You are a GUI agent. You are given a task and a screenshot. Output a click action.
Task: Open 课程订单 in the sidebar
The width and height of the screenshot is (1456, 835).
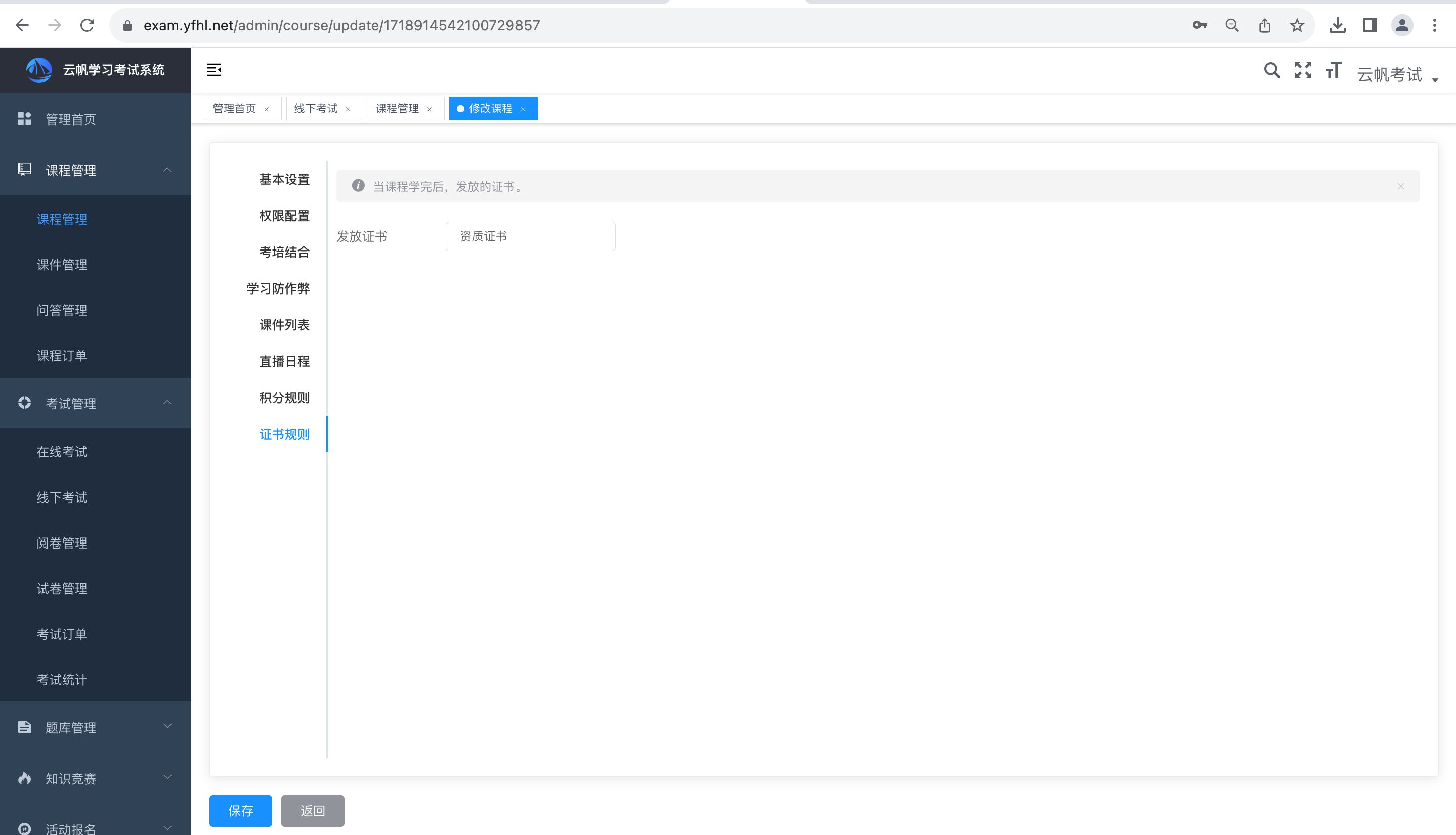(x=95, y=356)
